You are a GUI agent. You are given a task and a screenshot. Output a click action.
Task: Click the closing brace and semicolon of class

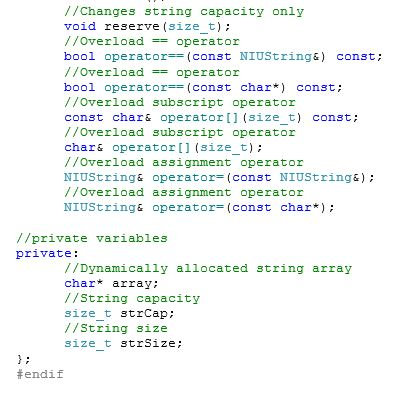pos(23,359)
